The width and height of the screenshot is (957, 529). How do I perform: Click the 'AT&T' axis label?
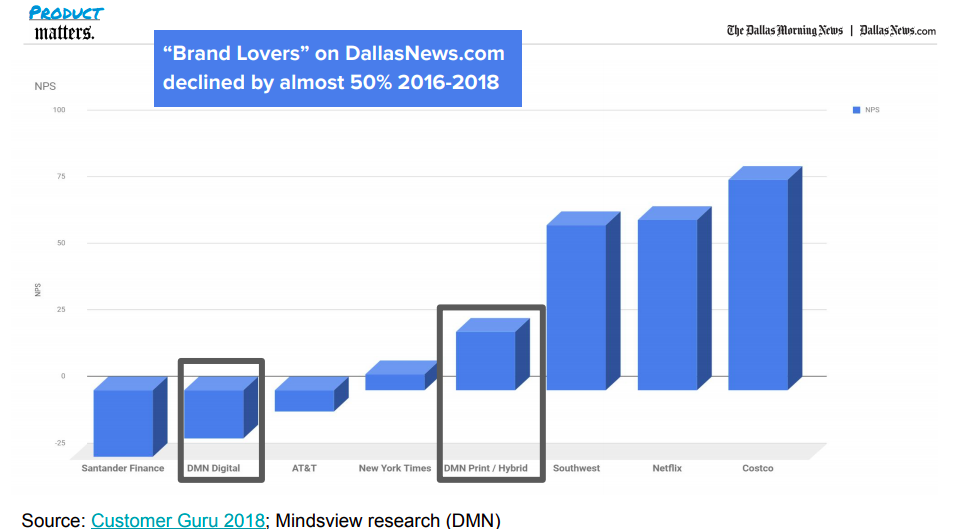click(x=304, y=468)
